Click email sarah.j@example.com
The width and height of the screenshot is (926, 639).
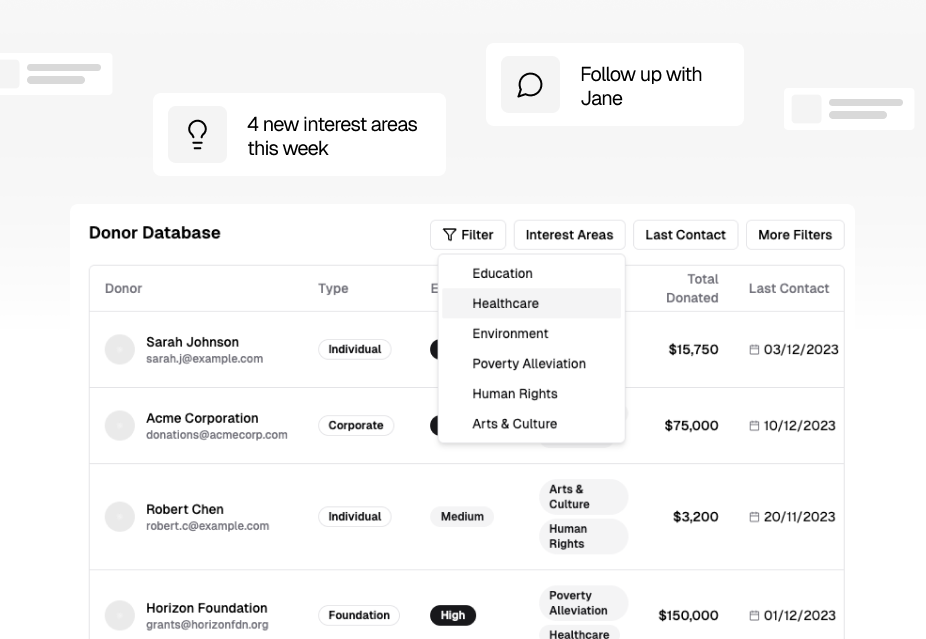(x=204, y=359)
